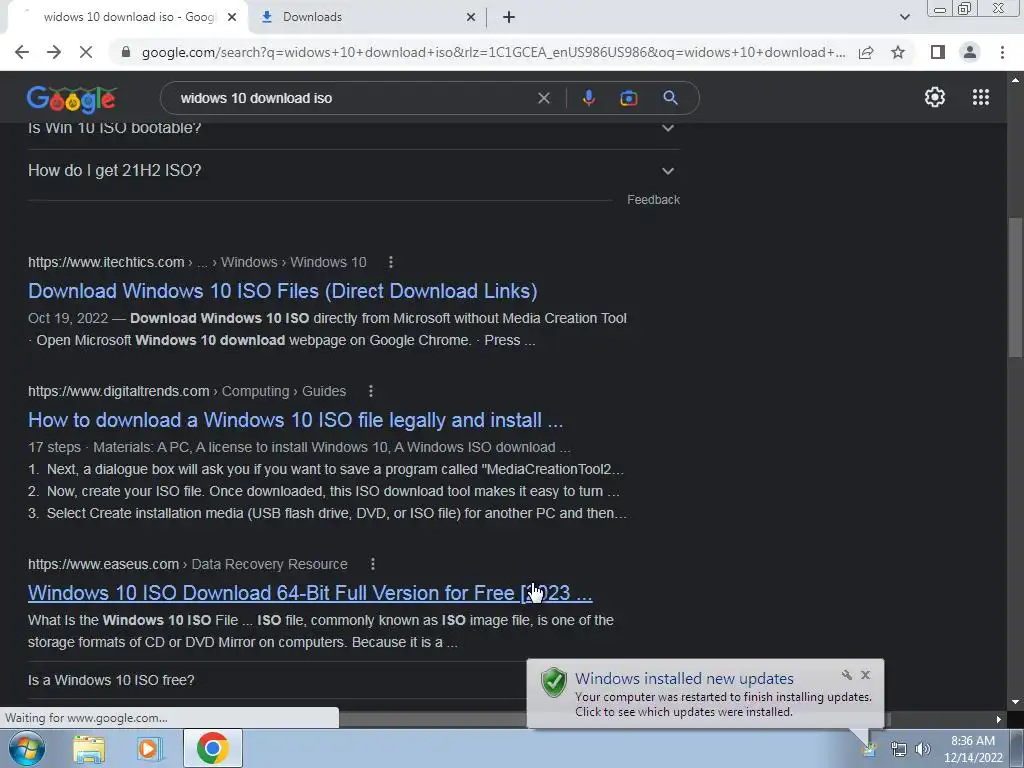The image size is (1024, 768).
Task: Click the Chrome taskbar button
Action: [213, 748]
